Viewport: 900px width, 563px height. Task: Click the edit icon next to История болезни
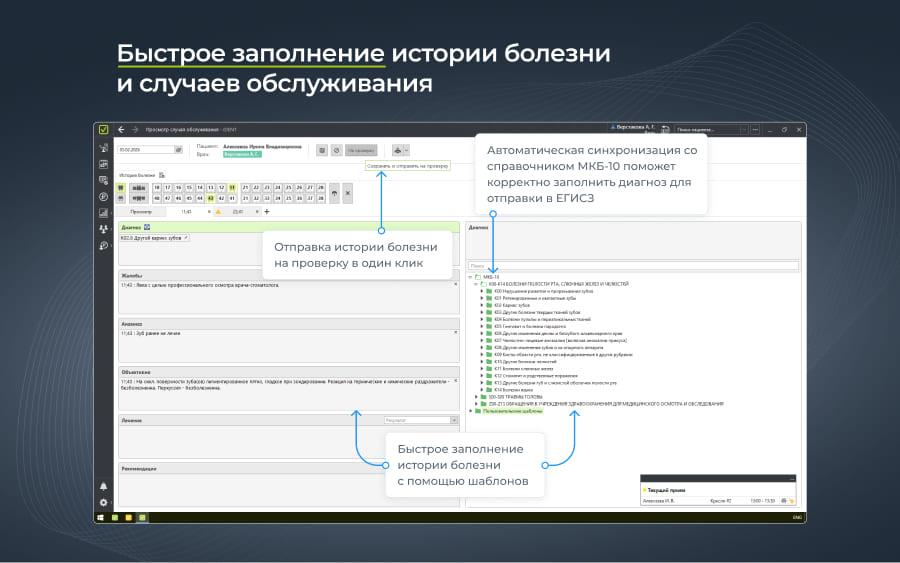162,175
